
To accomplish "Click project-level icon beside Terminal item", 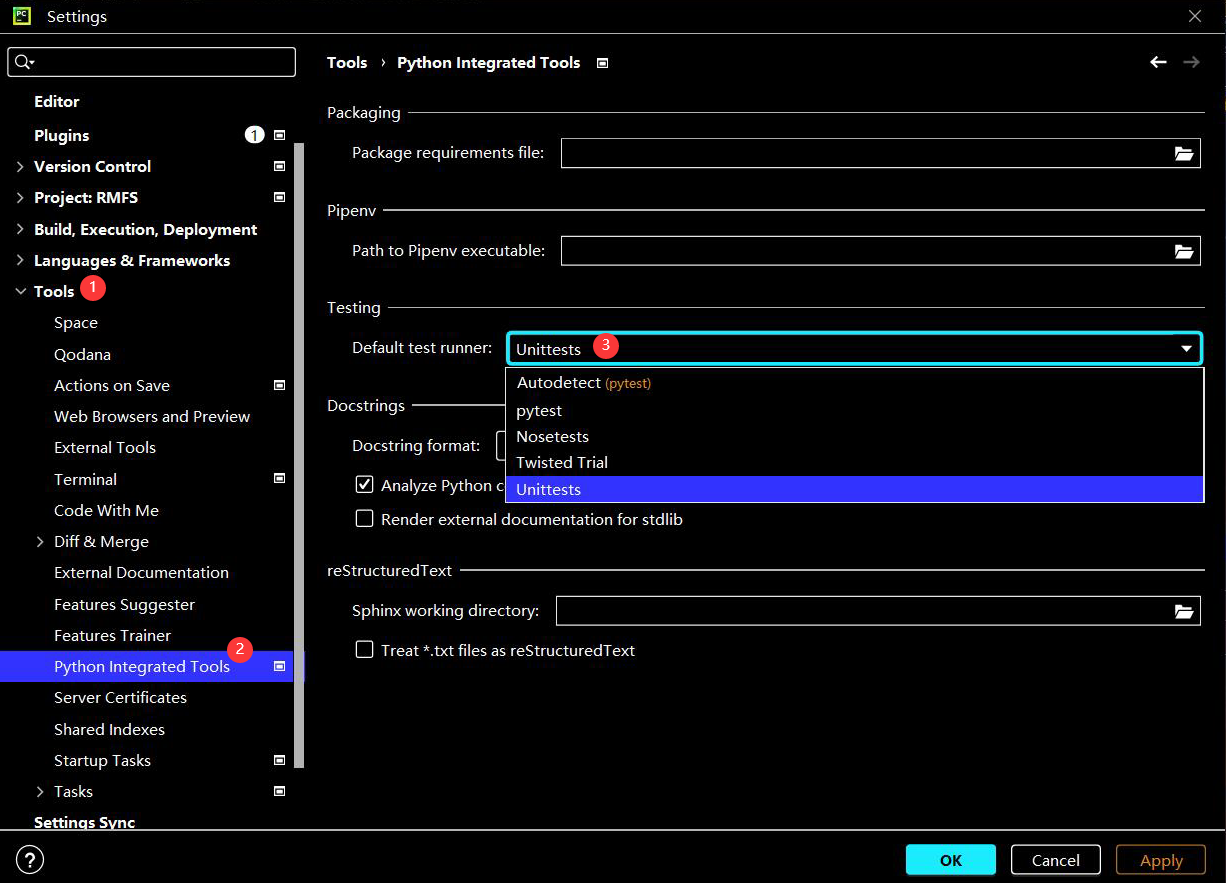I will (280, 479).
